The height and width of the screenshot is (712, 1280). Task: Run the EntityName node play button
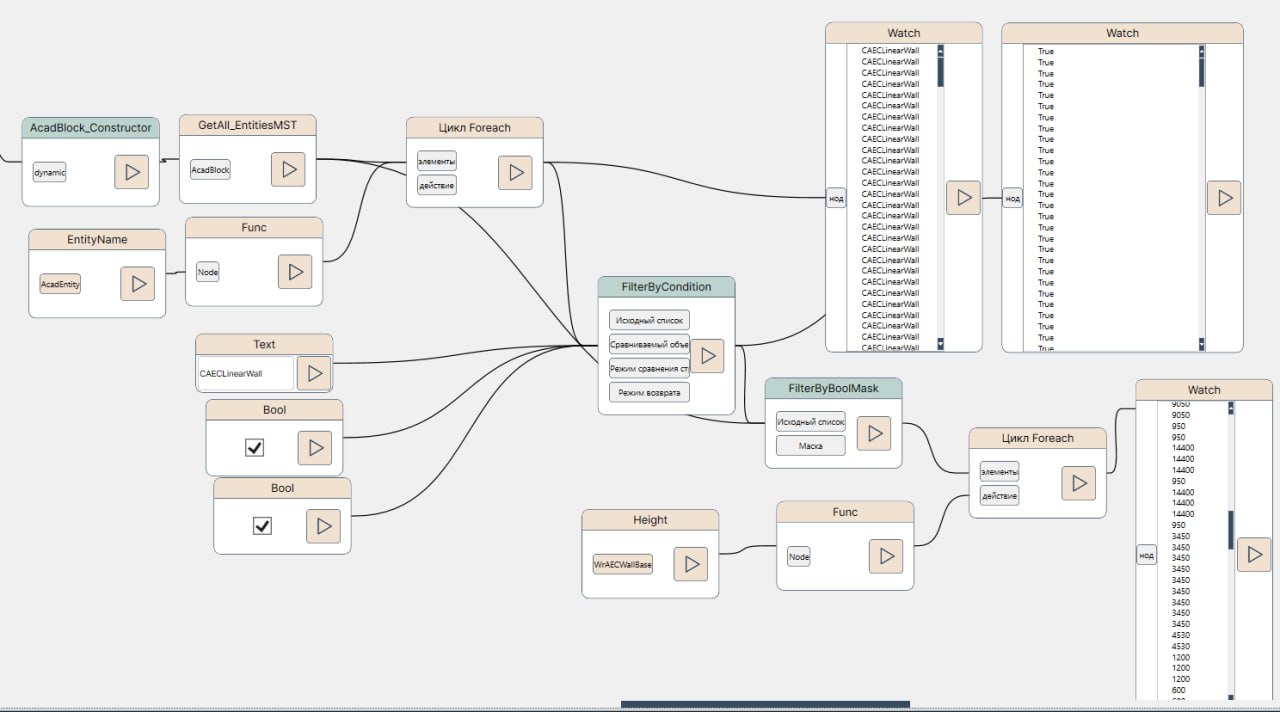click(x=137, y=284)
